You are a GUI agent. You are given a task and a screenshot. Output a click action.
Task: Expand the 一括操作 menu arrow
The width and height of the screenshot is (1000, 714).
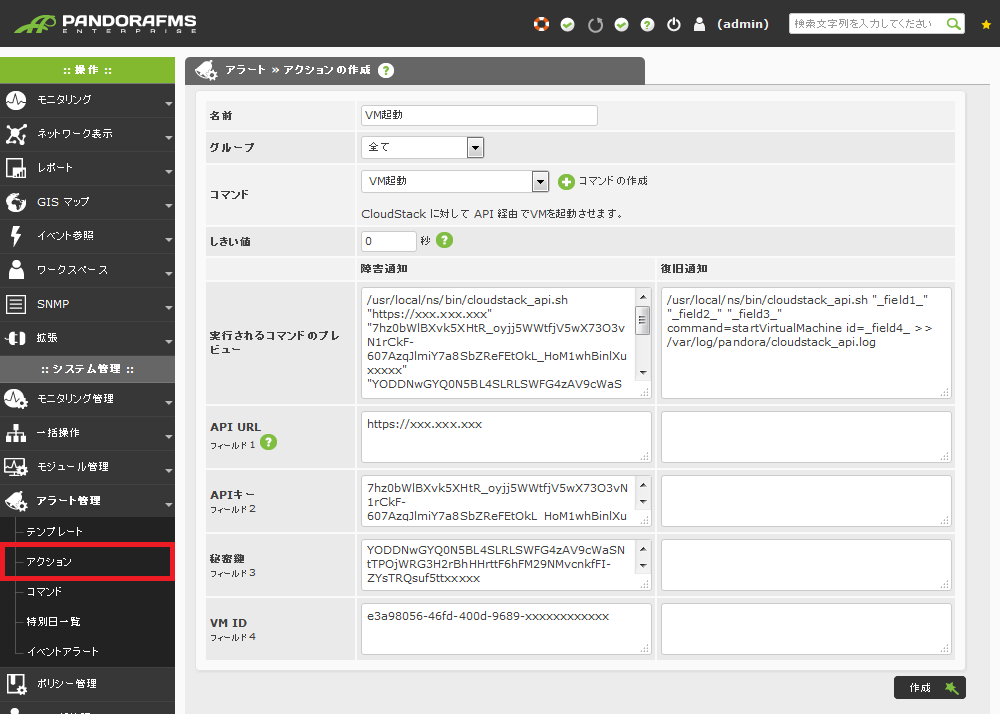[x=168, y=436]
